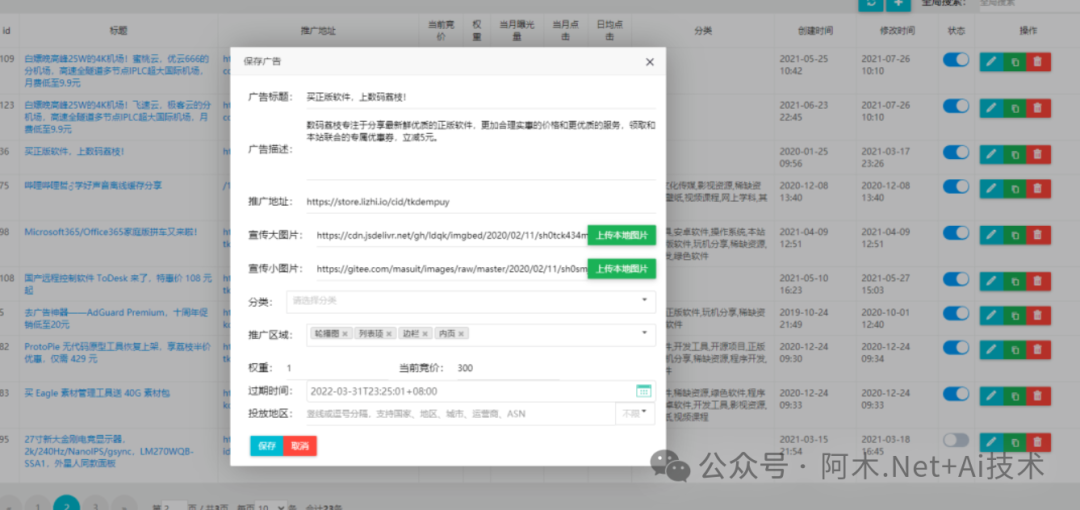Click 上传本地图片 for 宣传大图片

(621, 235)
